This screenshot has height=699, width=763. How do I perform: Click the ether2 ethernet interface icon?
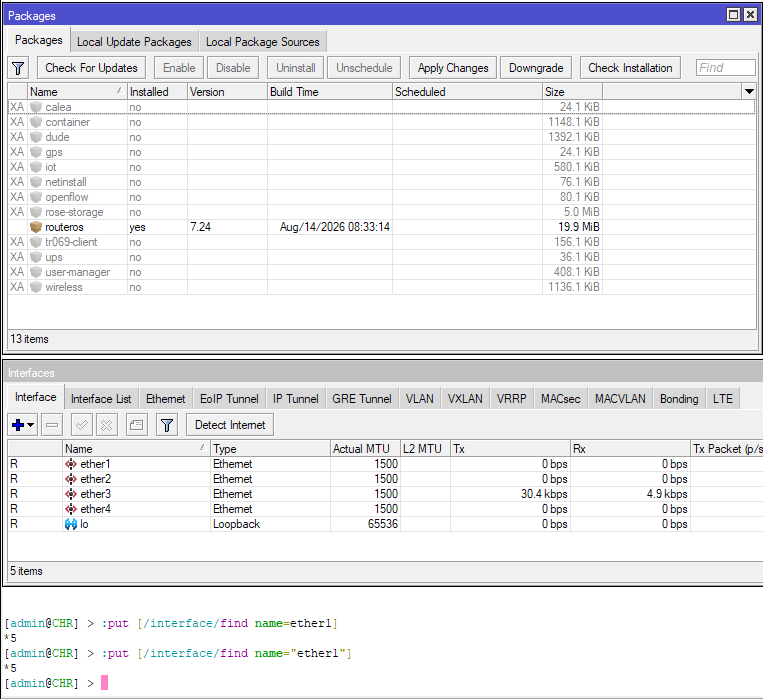coord(71,479)
